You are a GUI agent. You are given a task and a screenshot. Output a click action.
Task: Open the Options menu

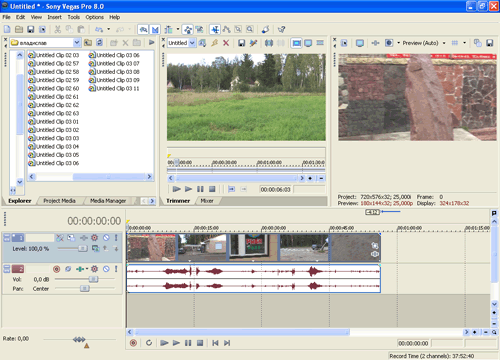pos(95,17)
